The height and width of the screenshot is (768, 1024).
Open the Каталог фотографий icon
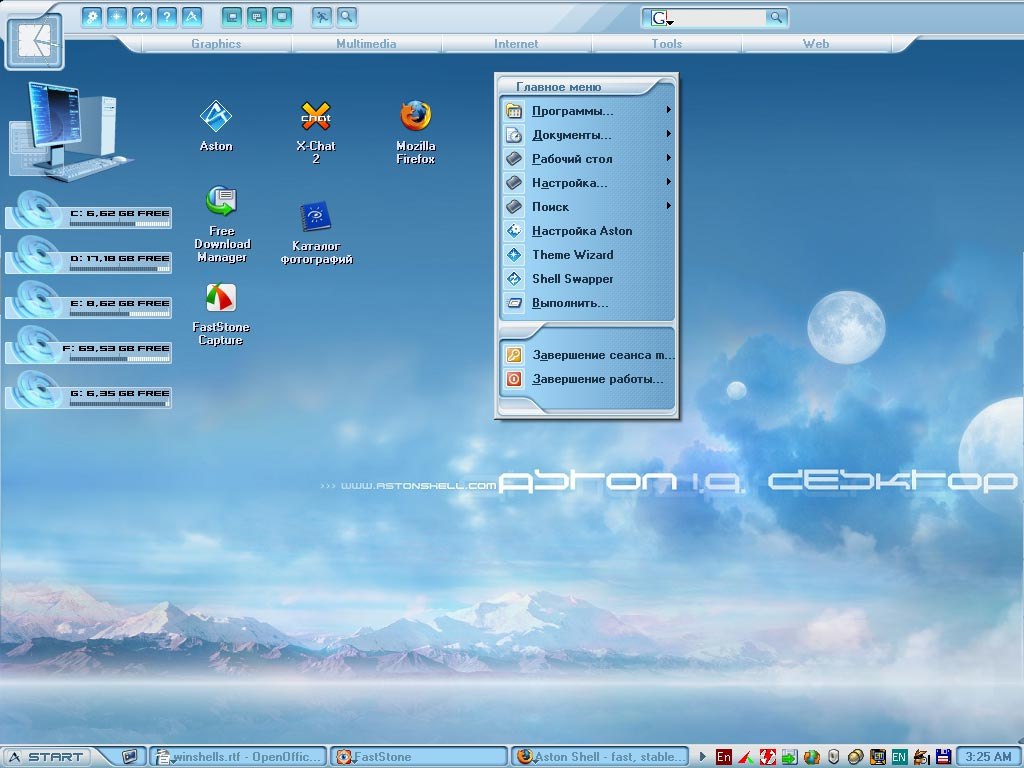[316, 232]
